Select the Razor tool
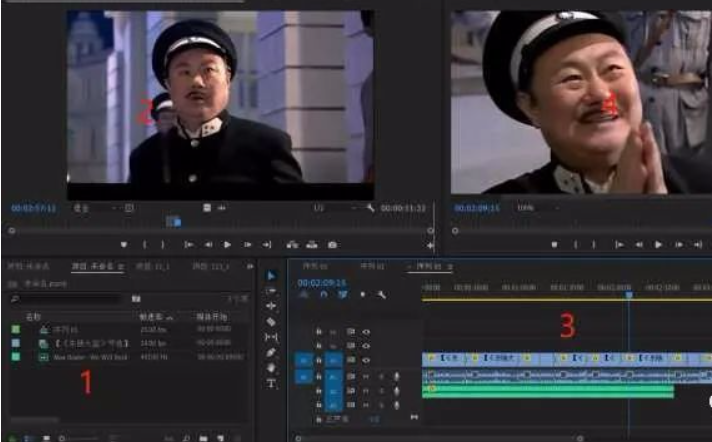The height and width of the screenshot is (442, 712). [x=271, y=322]
